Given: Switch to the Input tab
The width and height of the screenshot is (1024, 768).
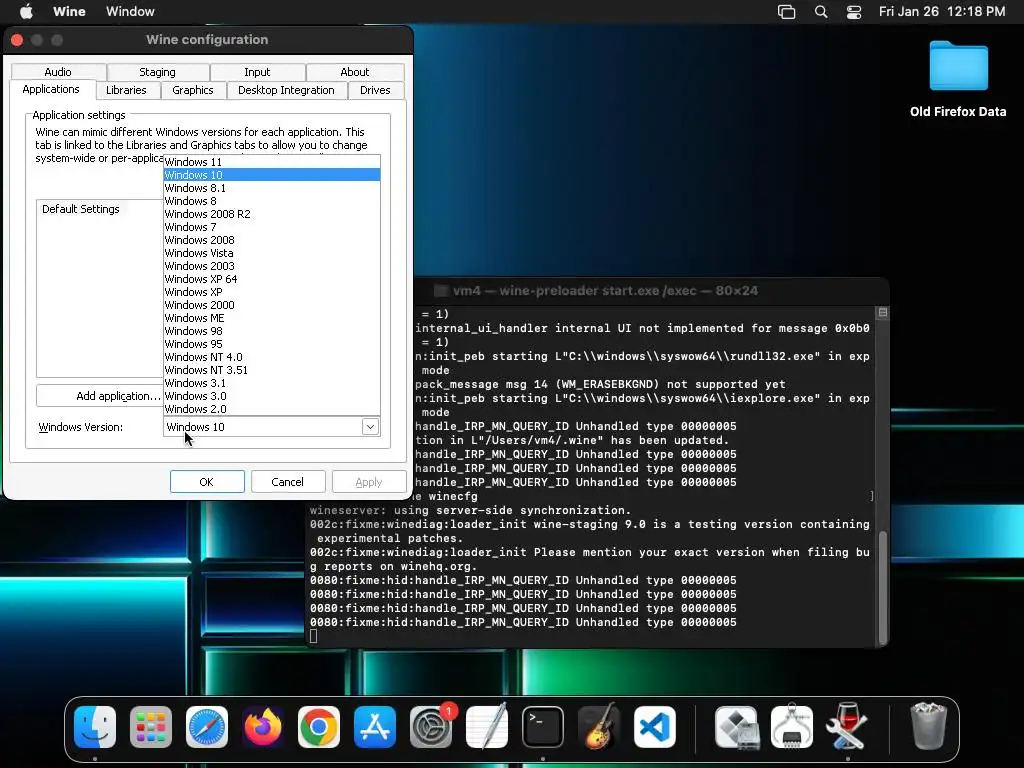Looking at the screenshot, I should pos(257,72).
